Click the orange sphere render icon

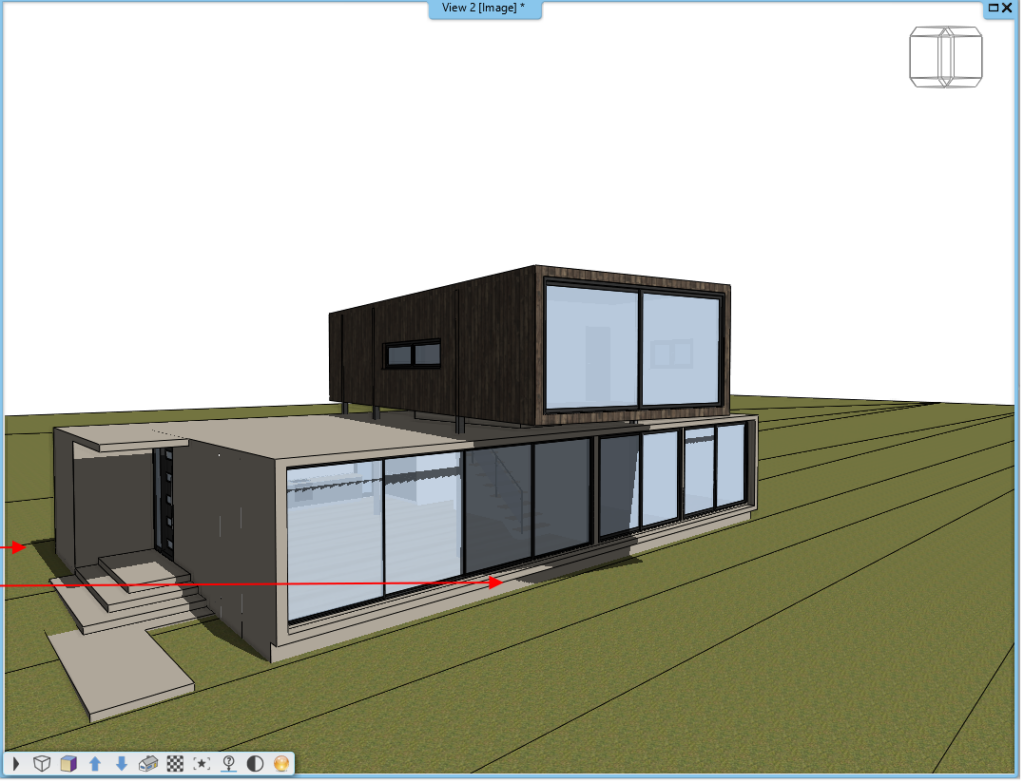[x=282, y=765]
